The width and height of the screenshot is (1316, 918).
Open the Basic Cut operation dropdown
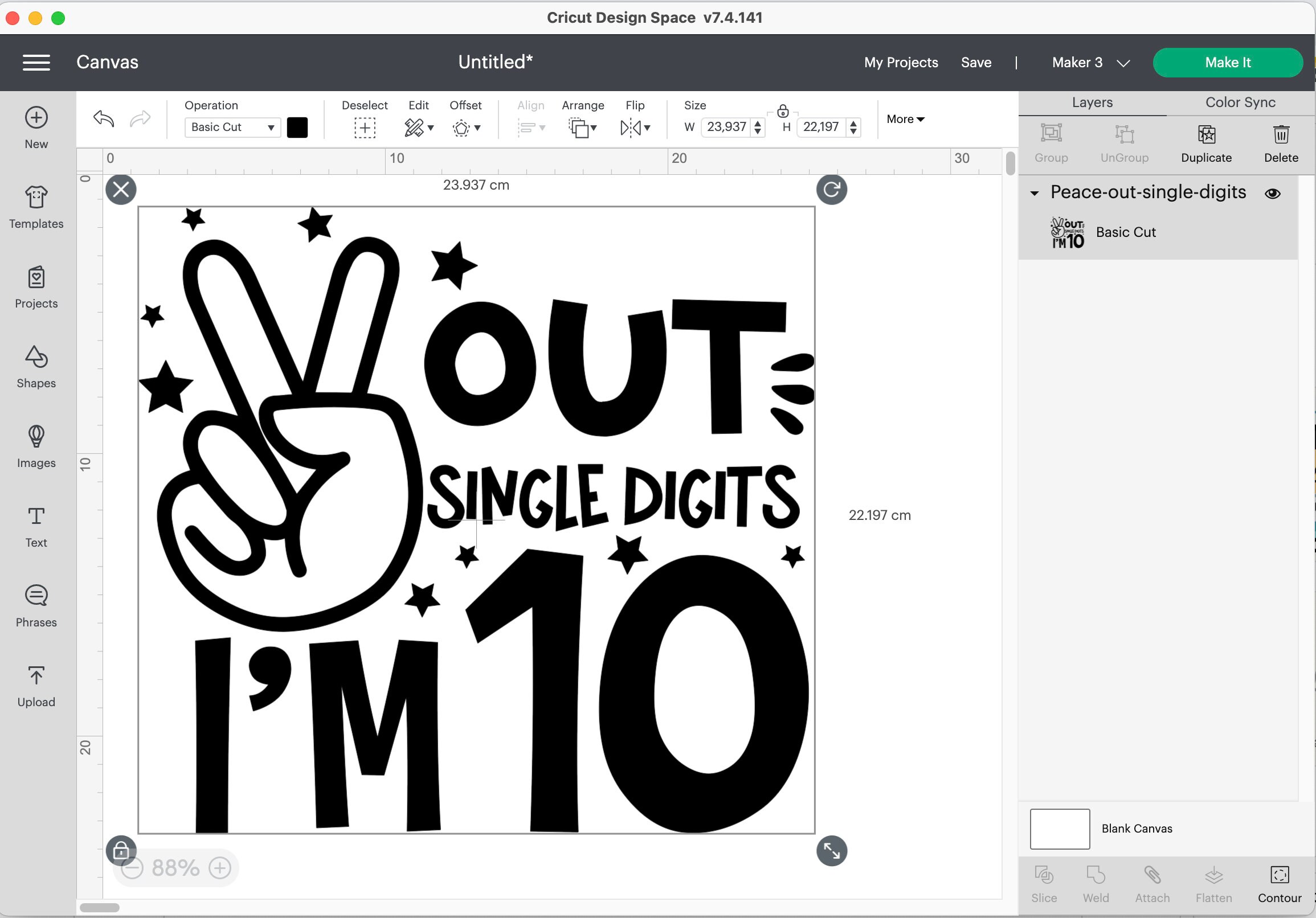point(231,127)
